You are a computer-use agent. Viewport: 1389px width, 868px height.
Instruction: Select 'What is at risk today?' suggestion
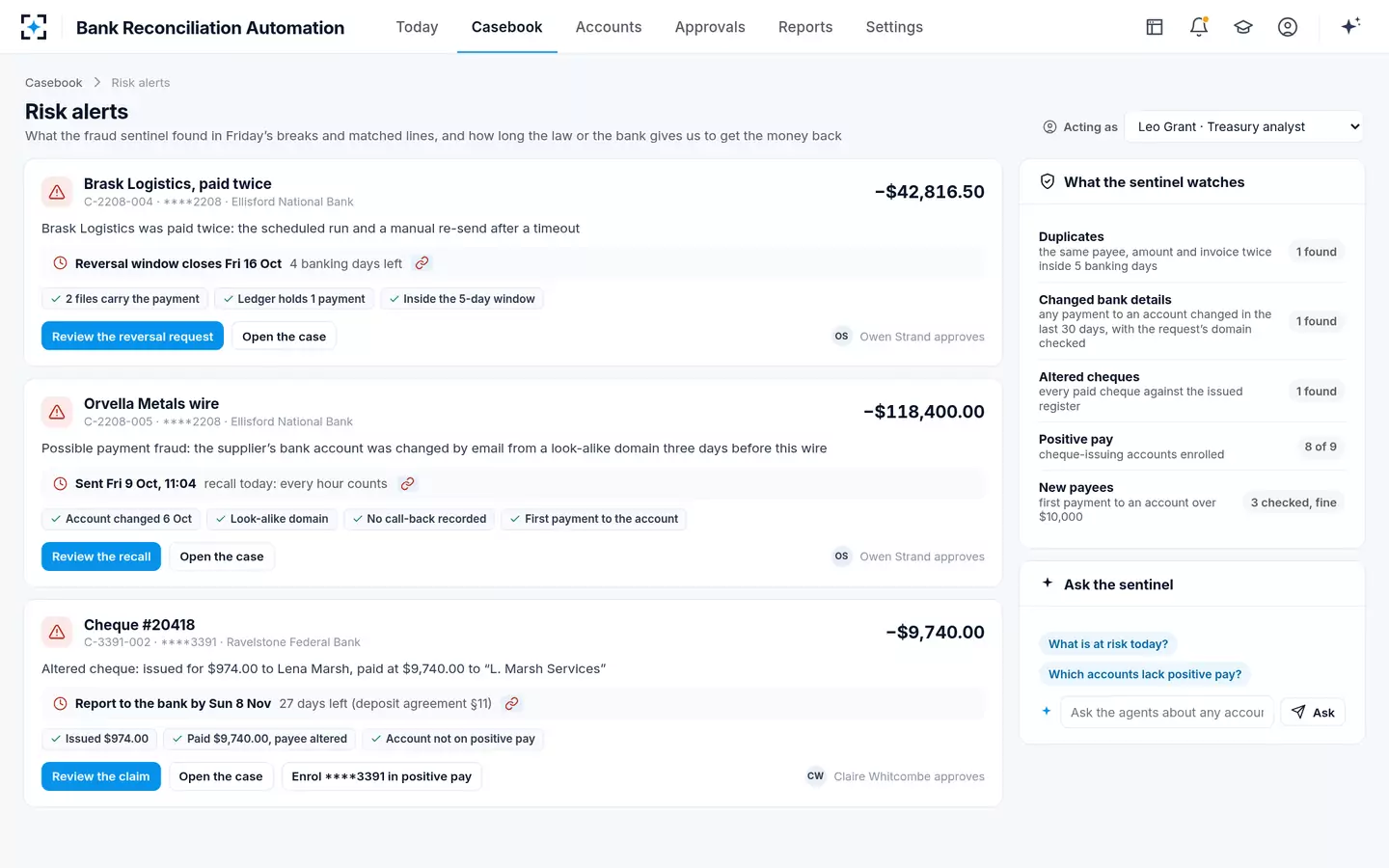1108,644
